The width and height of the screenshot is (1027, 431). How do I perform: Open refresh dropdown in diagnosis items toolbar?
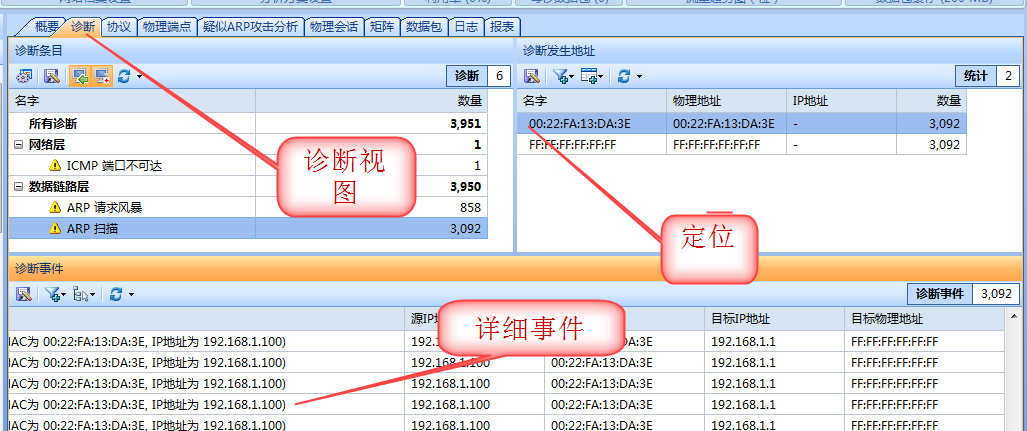[x=140, y=77]
